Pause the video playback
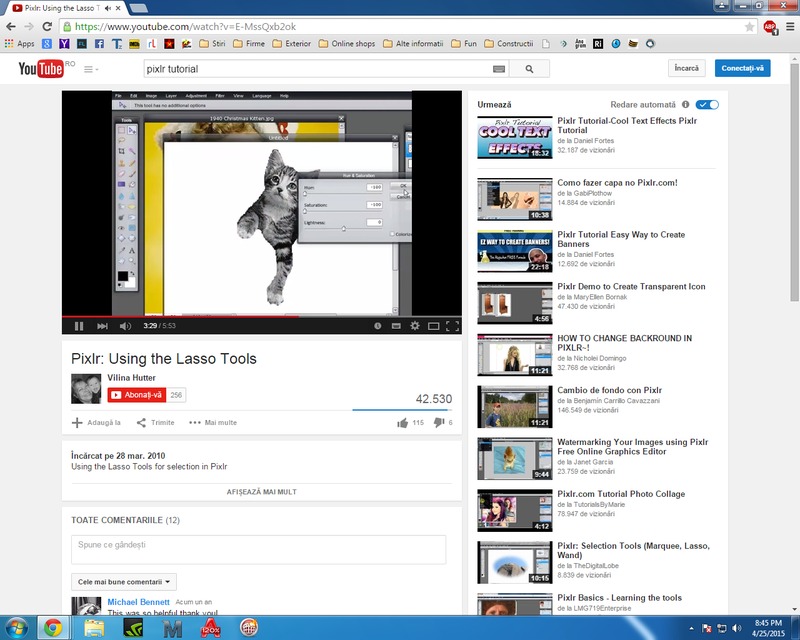The height and width of the screenshot is (640, 800). click(x=79, y=326)
